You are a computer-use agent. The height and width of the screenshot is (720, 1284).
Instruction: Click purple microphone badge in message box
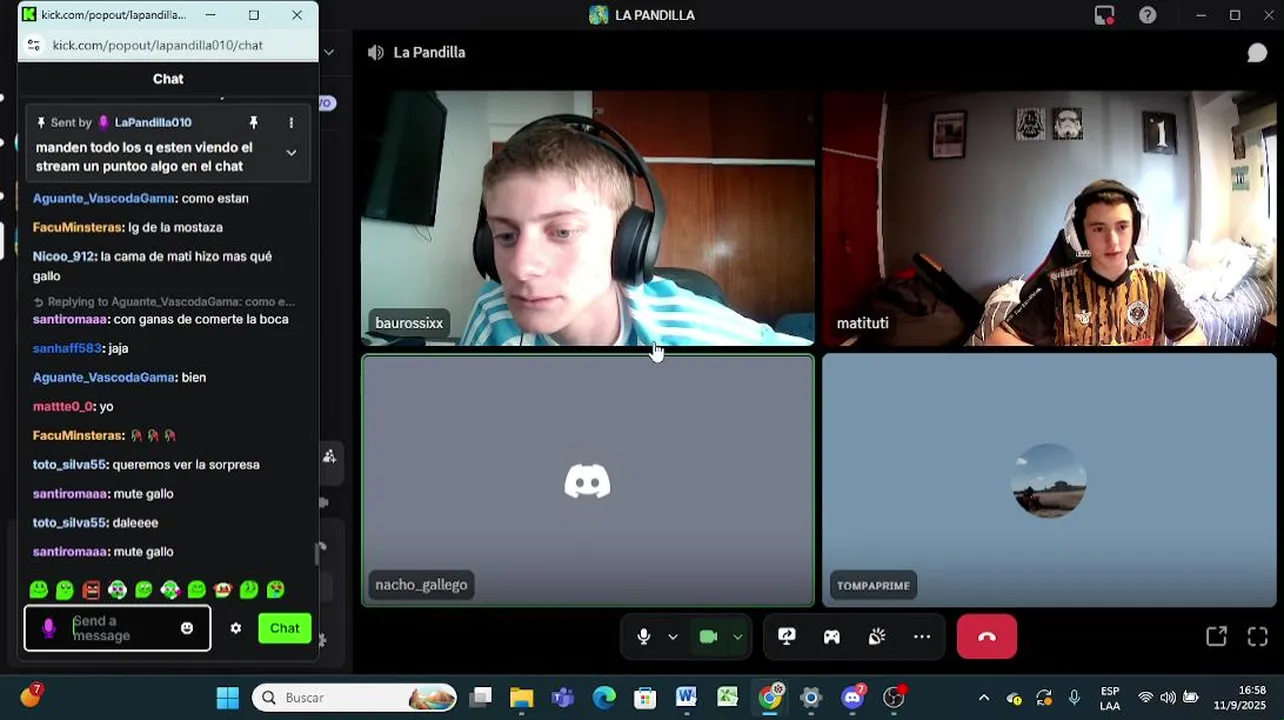pyautogui.click(x=48, y=628)
